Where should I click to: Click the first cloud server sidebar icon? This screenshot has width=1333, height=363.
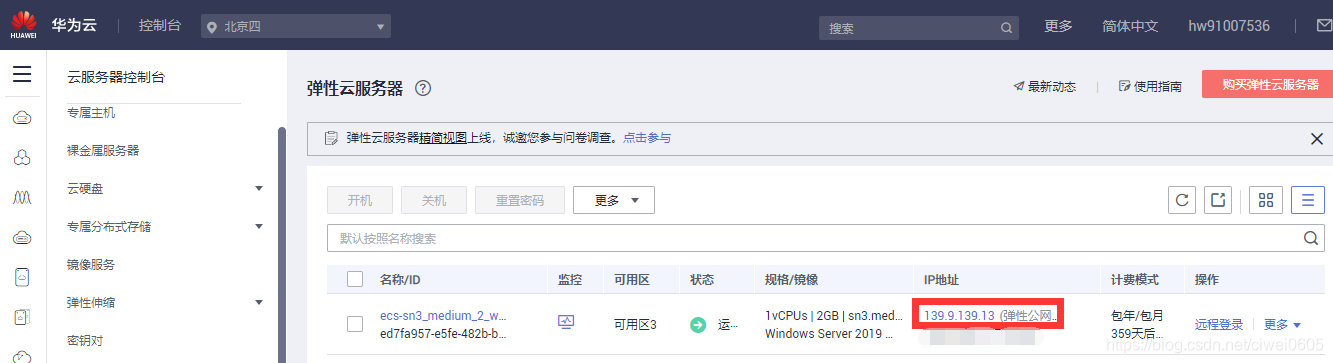[22, 119]
